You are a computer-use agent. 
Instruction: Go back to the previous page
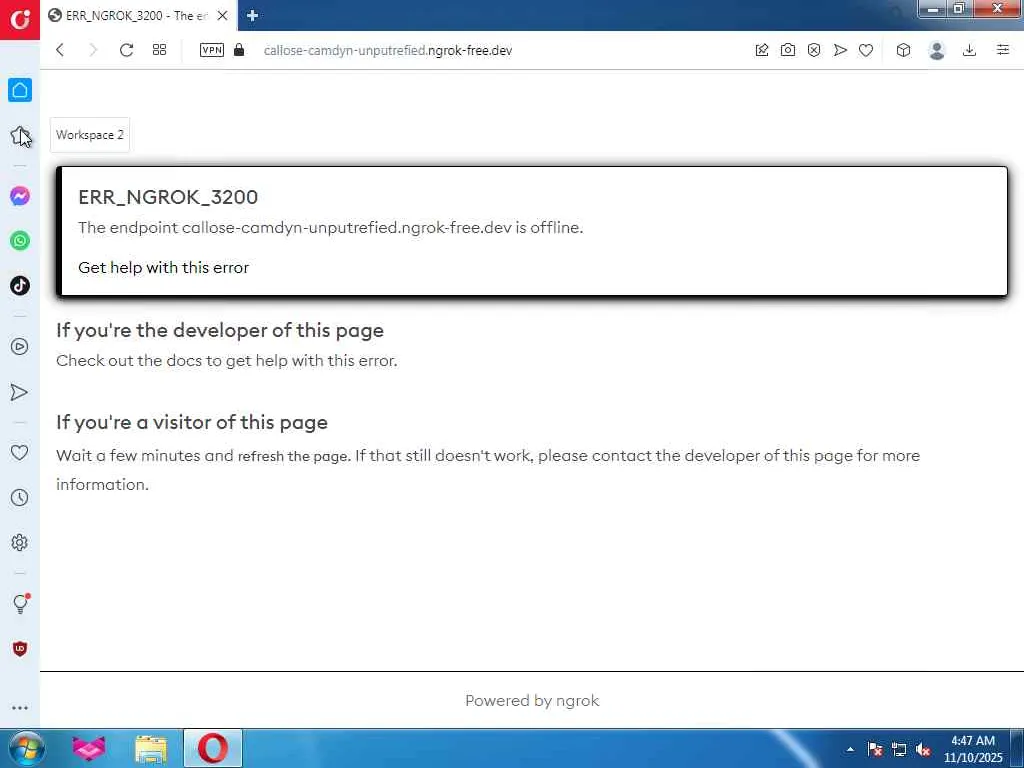click(x=60, y=50)
